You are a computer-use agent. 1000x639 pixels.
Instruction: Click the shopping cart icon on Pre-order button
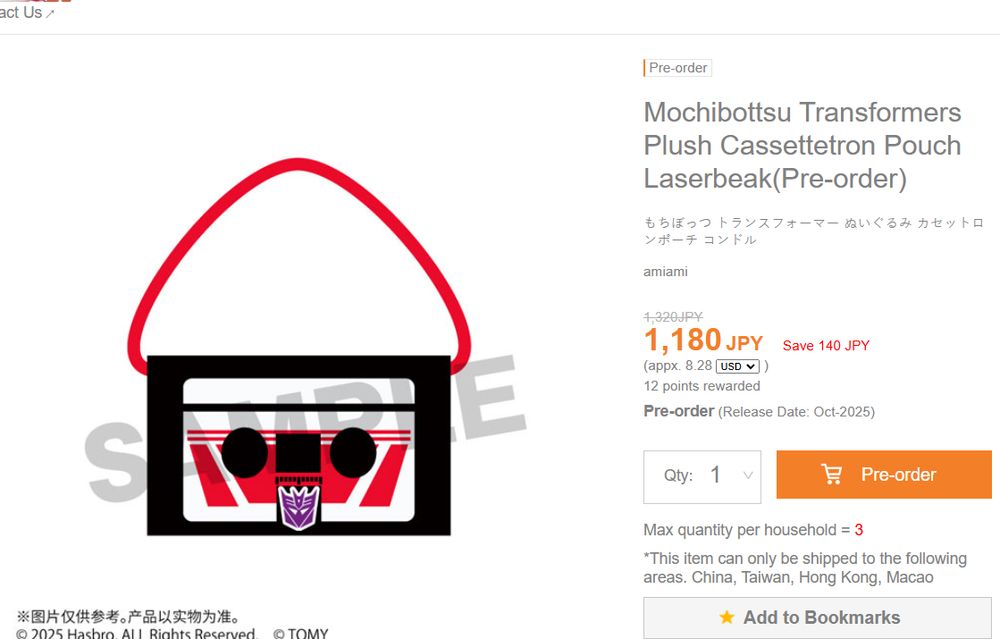click(x=832, y=474)
